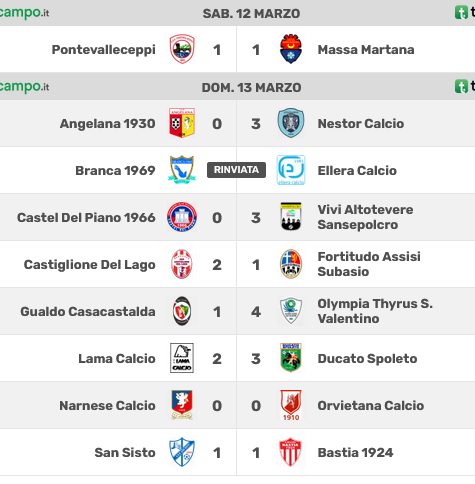
Task: Click the San Sisto team name
Action: 125,453
